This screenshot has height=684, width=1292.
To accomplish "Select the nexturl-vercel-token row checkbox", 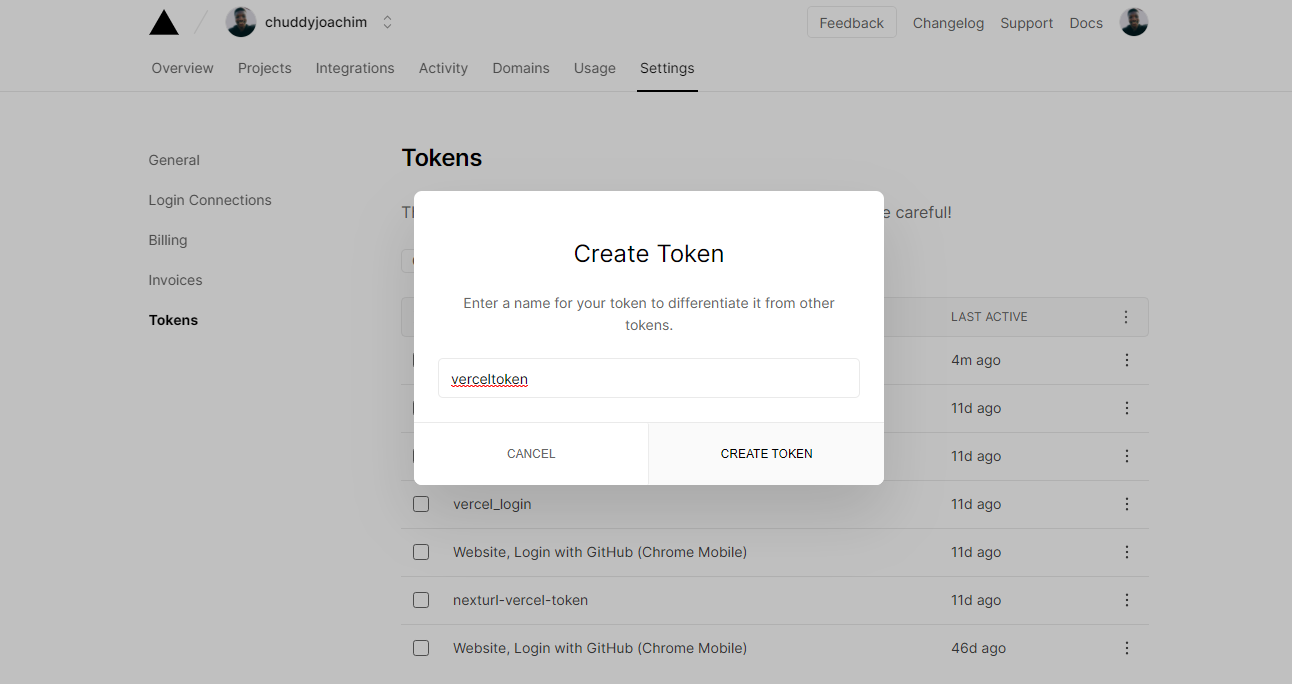I will [x=421, y=600].
